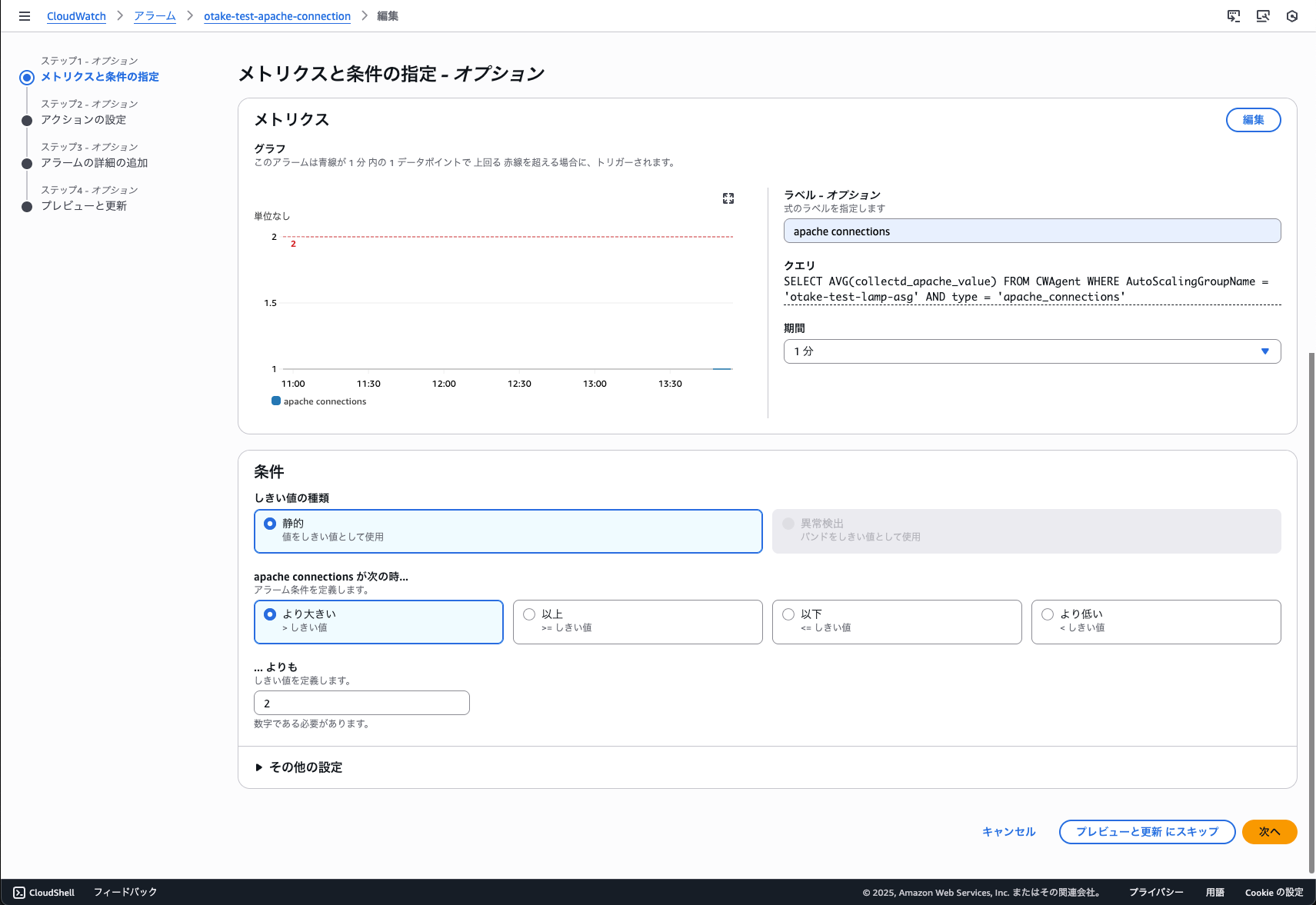The height and width of the screenshot is (905, 1316).
Task: Jump to プレビューと更新 step in sidebar
Action: [x=84, y=206]
